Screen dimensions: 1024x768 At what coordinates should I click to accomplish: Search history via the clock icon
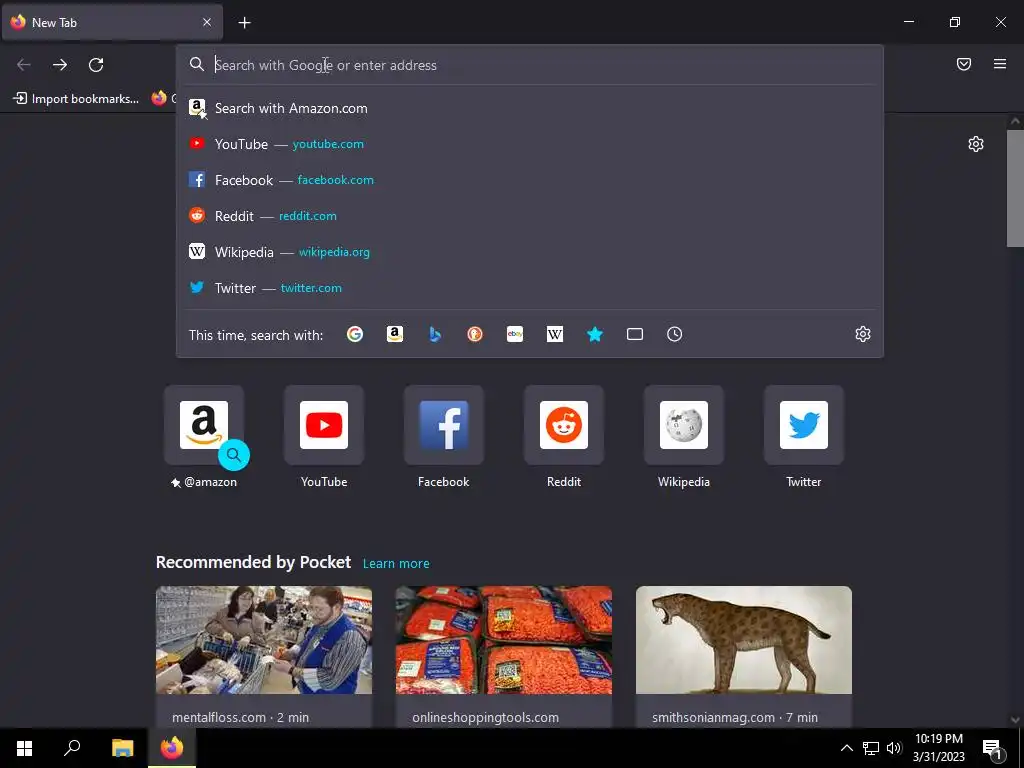click(x=675, y=334)
